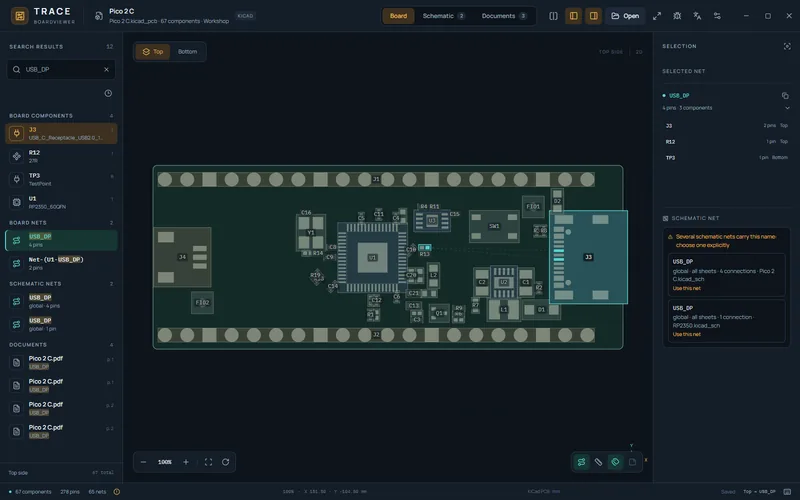Click the SW1 switch on the board
The image size is (800, 500).
[494, 226]
